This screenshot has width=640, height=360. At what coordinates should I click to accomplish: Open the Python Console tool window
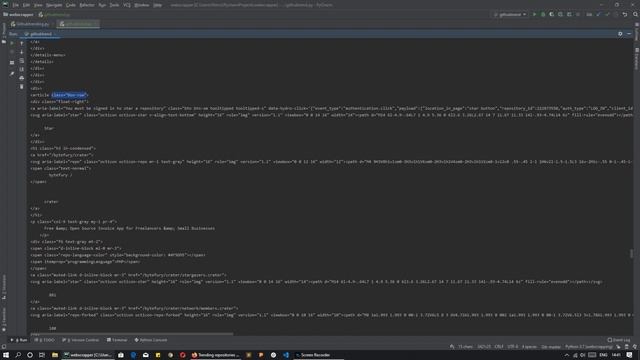pos(151,340)
